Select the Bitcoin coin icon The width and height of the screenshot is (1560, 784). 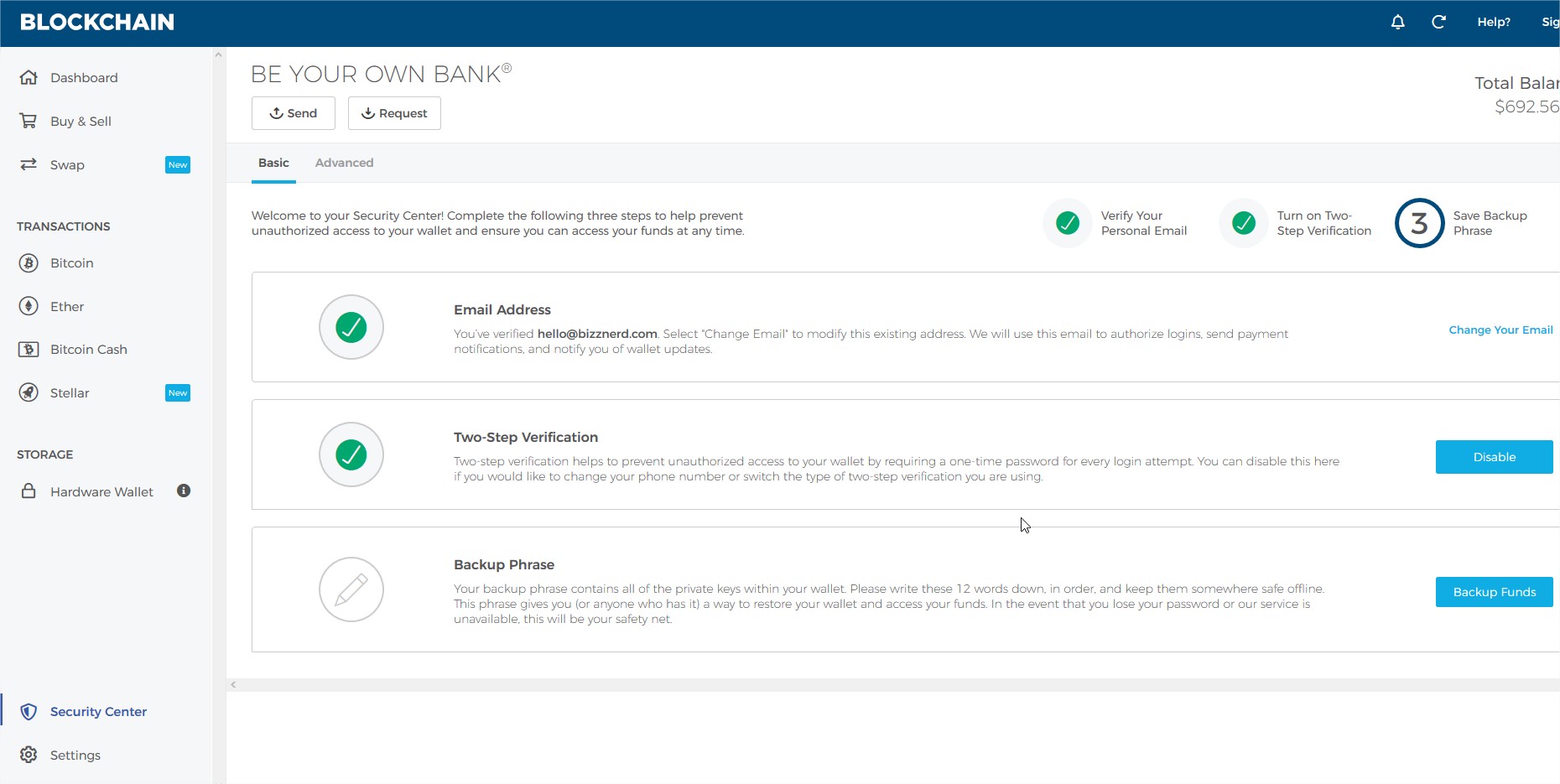tap(29, 262)
